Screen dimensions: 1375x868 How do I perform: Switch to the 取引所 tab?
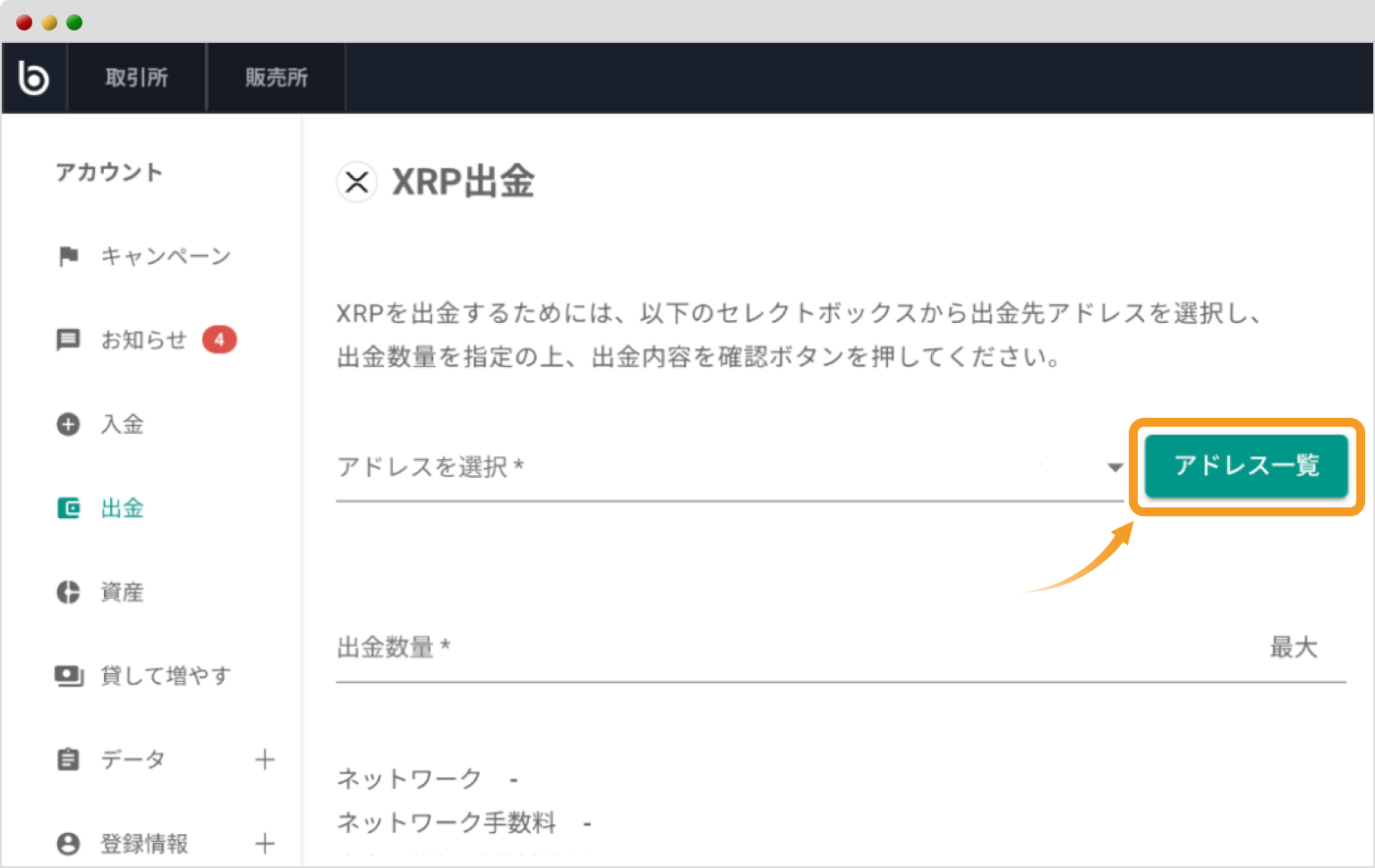pyautogui.click(x=136, y=77)
